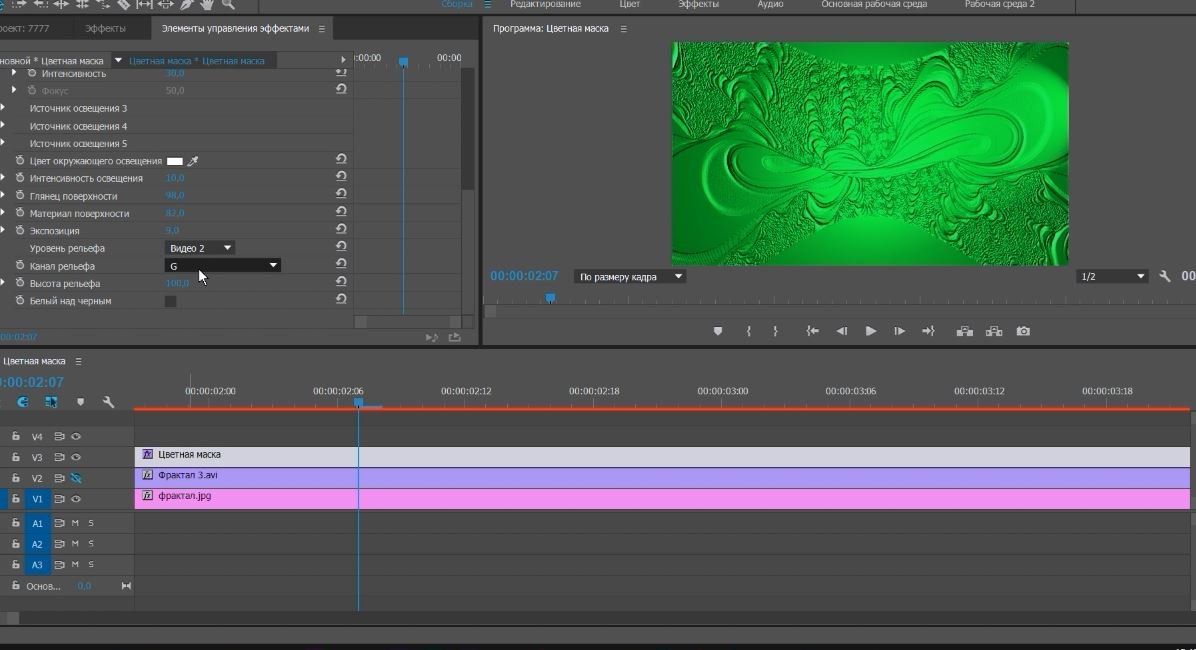Screen dimensions: 1196x650
Task: Click the Add Marker icon in Program monitor
Action: point(717,331)
